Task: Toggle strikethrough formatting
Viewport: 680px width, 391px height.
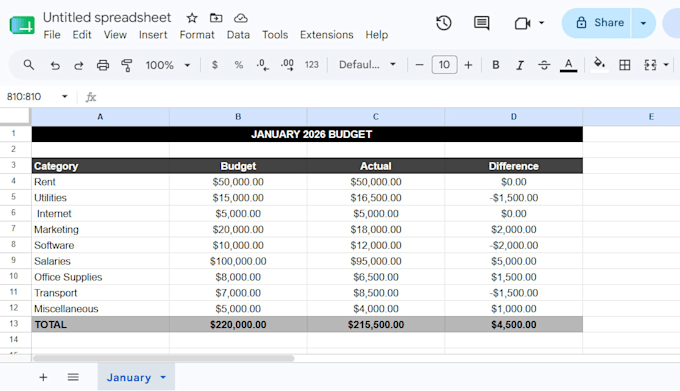Action: 544,65
